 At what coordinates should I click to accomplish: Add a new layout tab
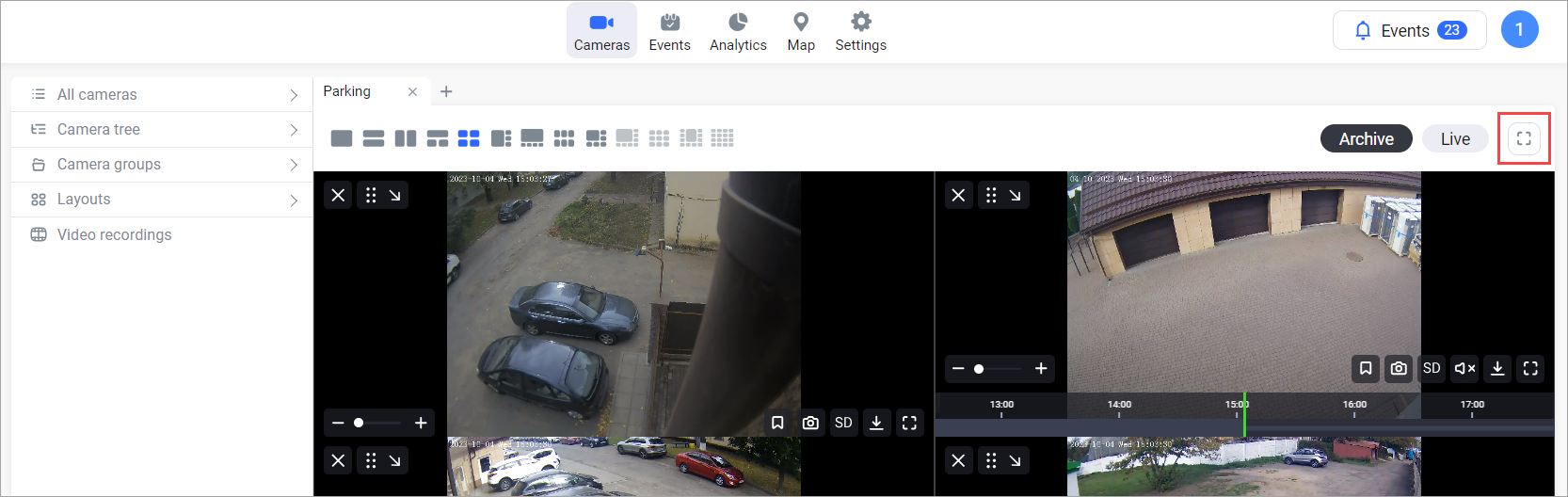pos(446,91)
